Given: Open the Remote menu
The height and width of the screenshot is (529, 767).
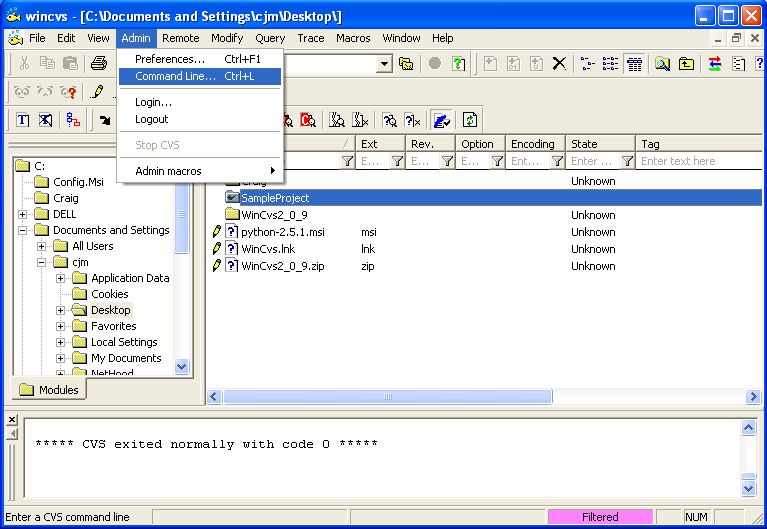Looking at the screenshot, I should click(180, 38).
